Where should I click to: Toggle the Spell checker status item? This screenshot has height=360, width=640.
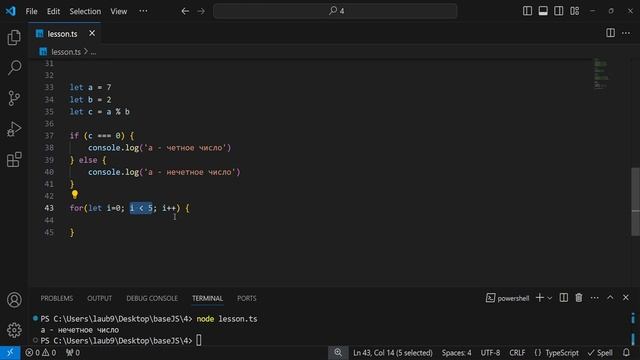tap(600, 353)
